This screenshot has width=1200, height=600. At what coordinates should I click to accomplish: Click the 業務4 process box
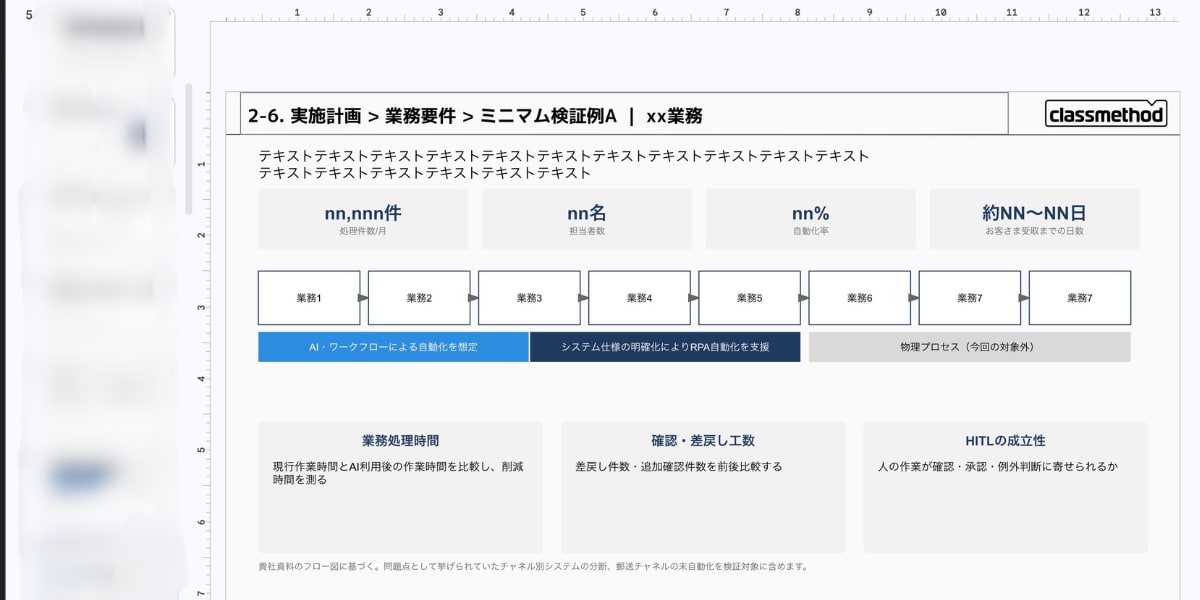click(639, 298)
